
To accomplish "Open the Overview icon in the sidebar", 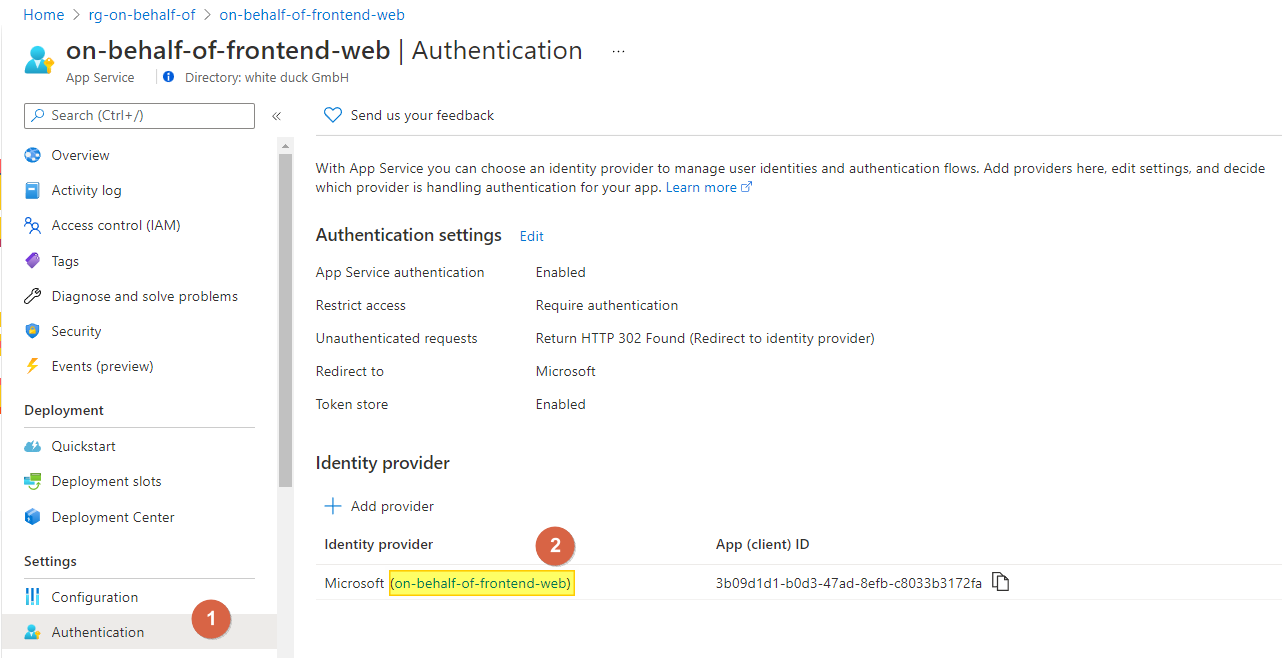I will (x=33, y=155).
